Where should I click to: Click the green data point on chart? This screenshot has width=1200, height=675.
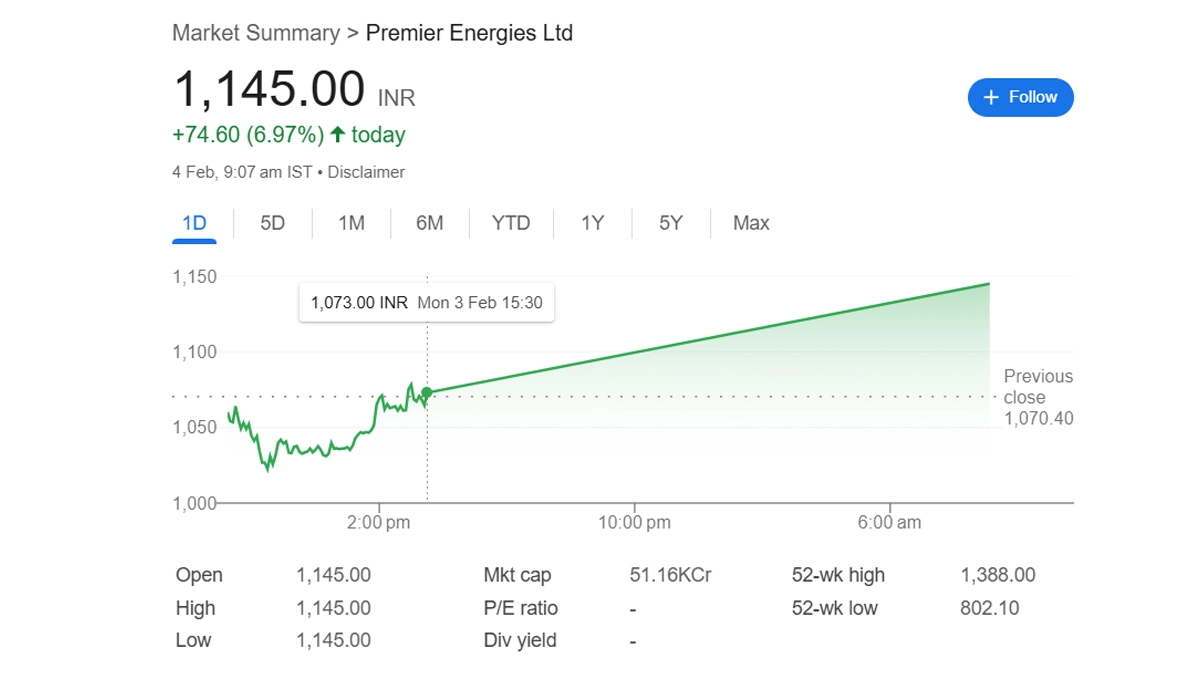427,393
